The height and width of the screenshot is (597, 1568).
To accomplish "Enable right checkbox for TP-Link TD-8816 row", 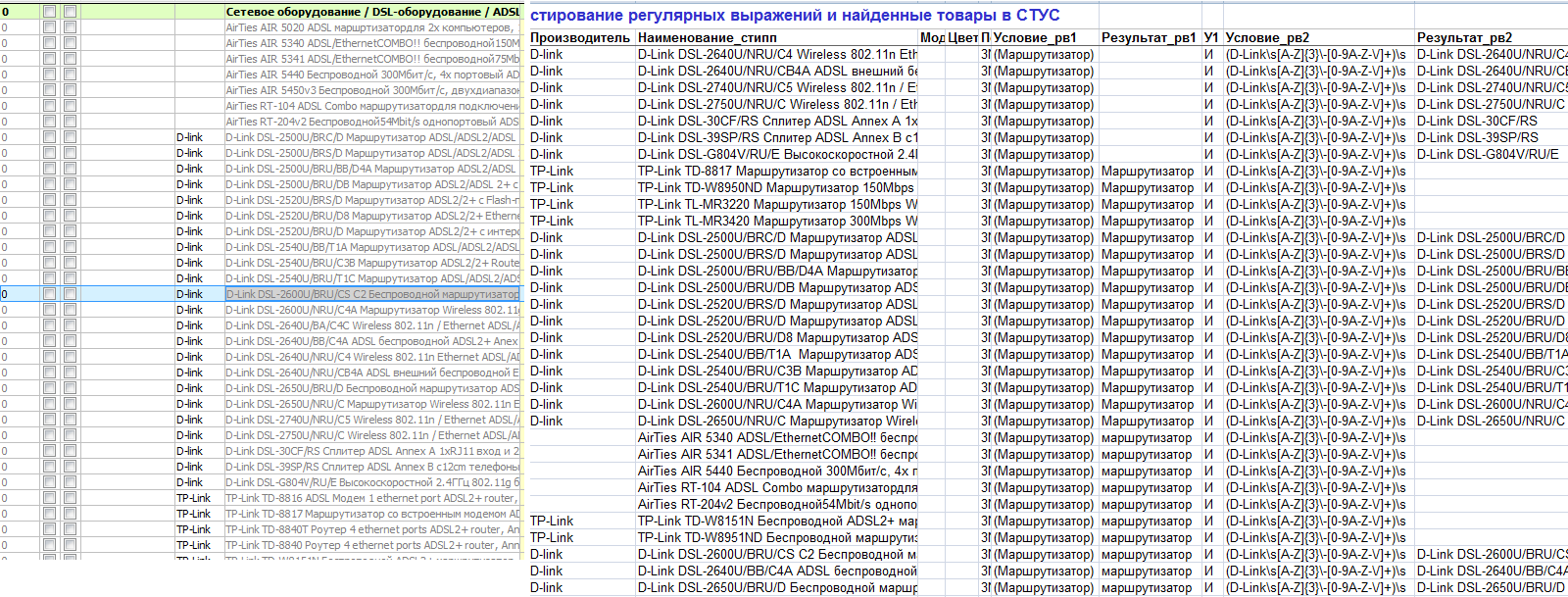I will 70,498.
